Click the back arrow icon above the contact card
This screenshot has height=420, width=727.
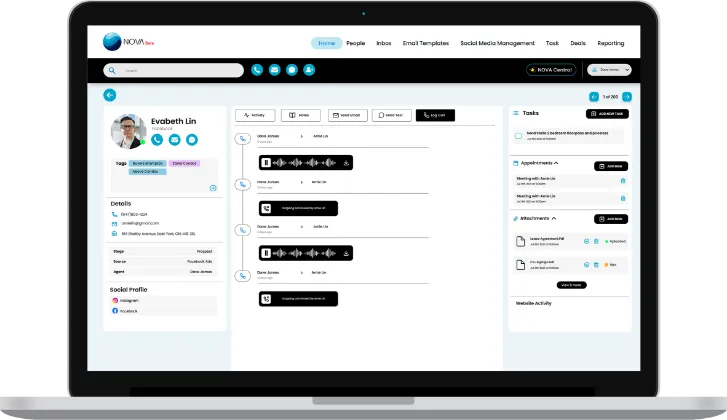tap(110, 95)
